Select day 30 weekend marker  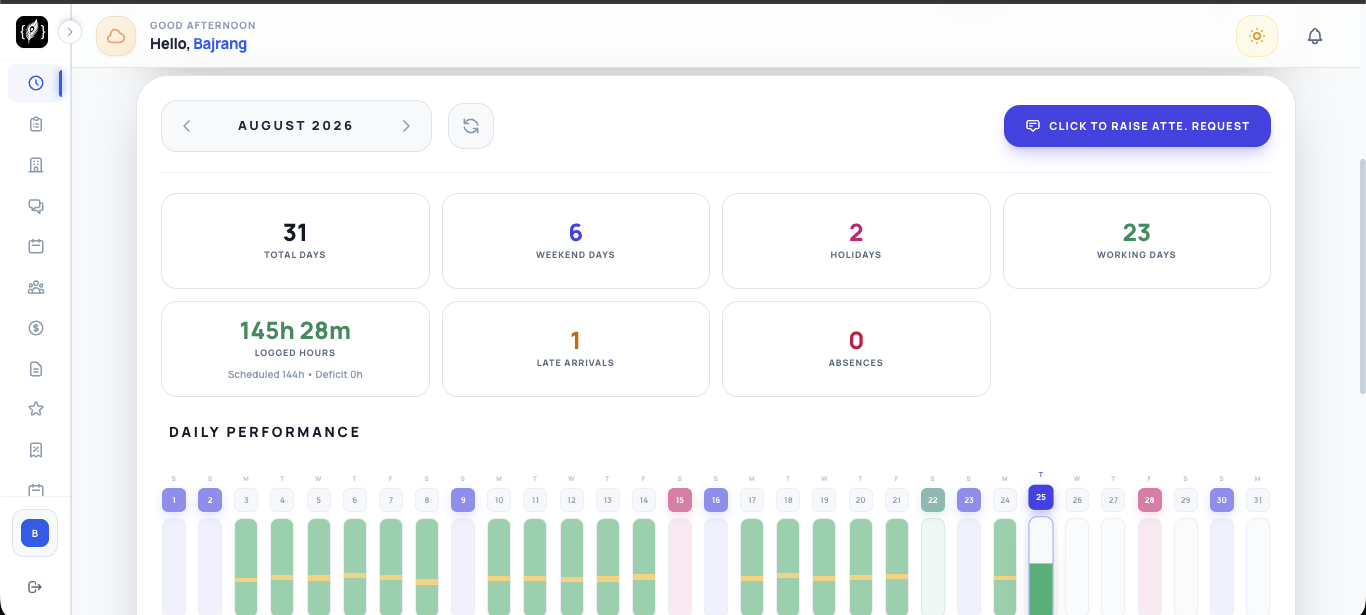(x=1222, y=499)
